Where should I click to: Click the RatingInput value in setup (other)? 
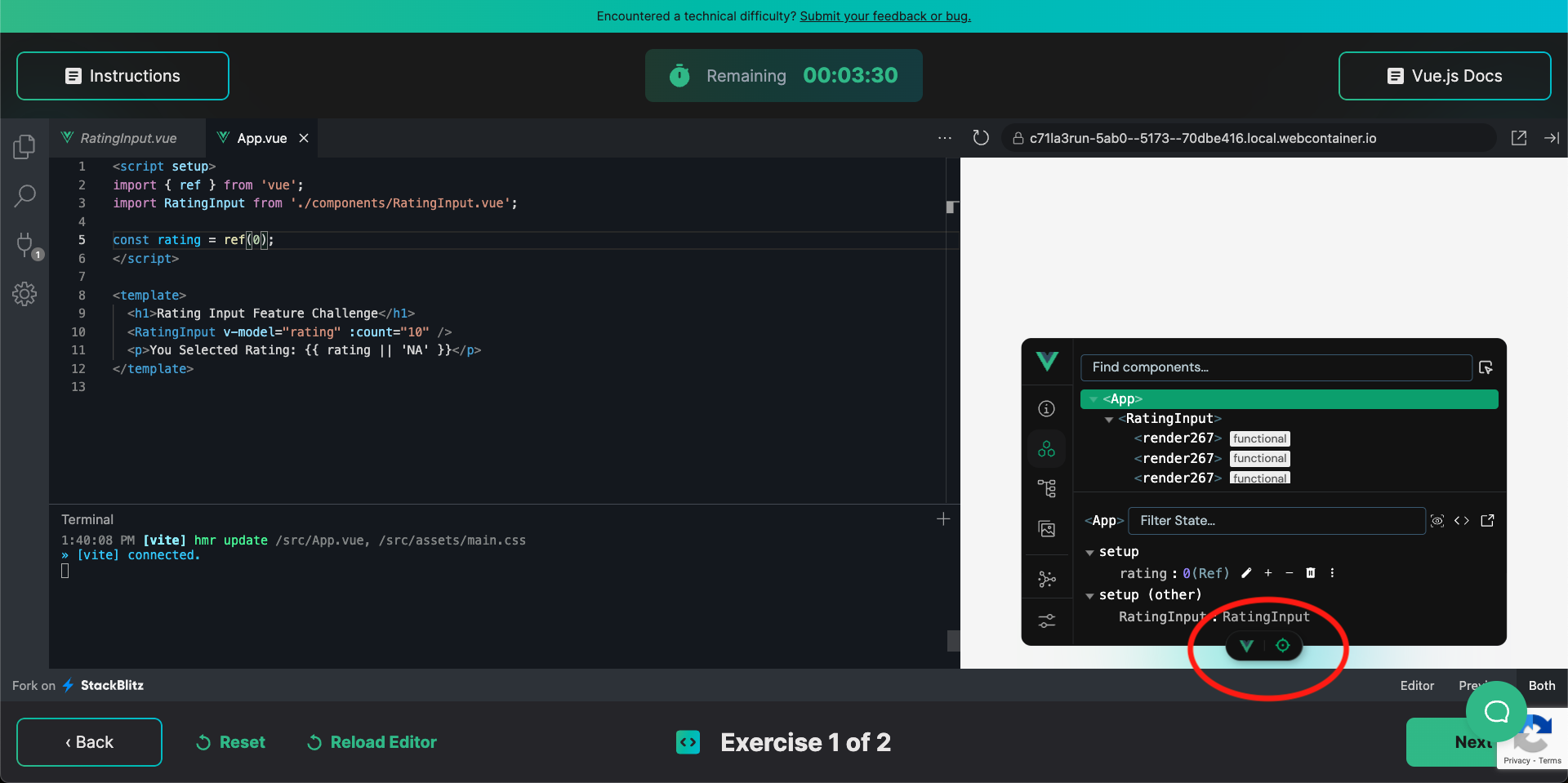tap(1266, 617)
